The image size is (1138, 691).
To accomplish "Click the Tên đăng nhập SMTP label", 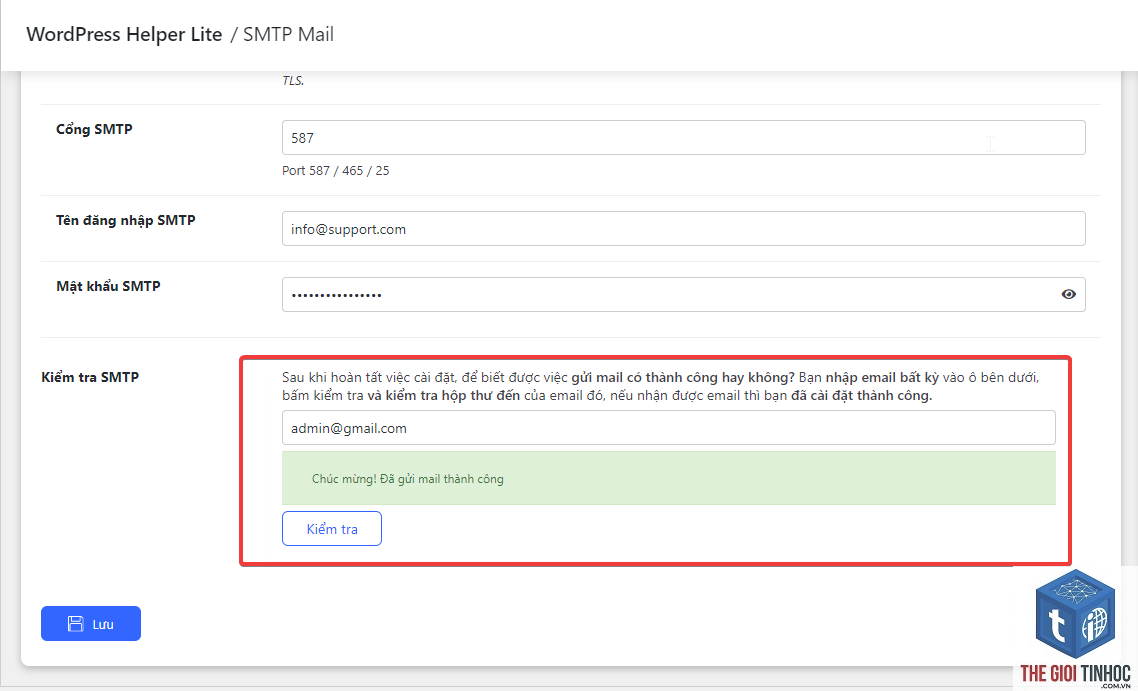I will (x=126, y=220).
